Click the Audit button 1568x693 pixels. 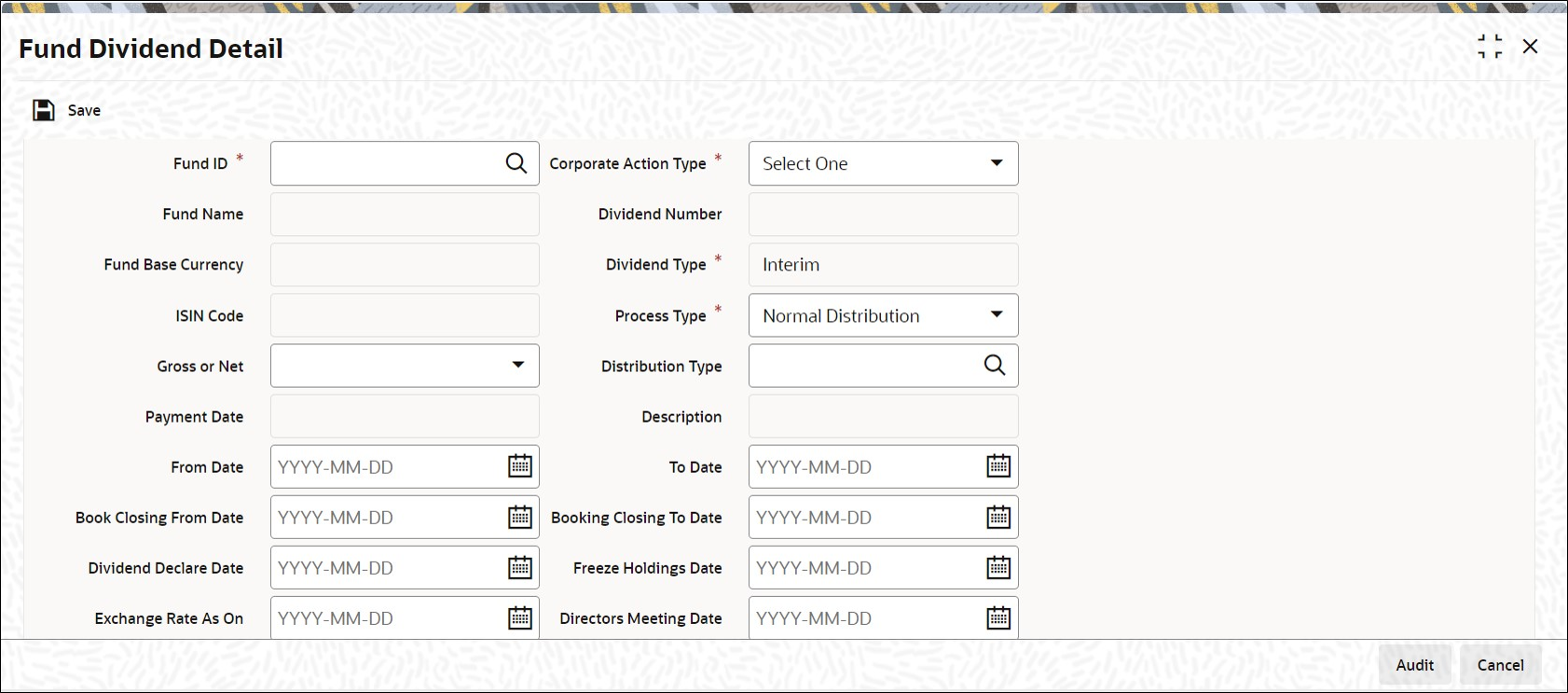click(1415, 665)
